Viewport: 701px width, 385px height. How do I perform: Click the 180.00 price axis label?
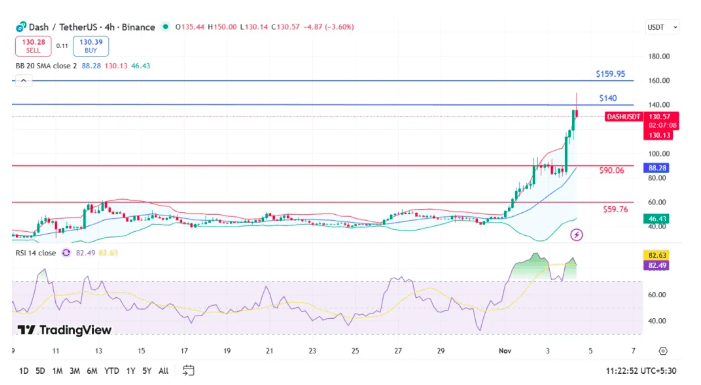point(659,56)
